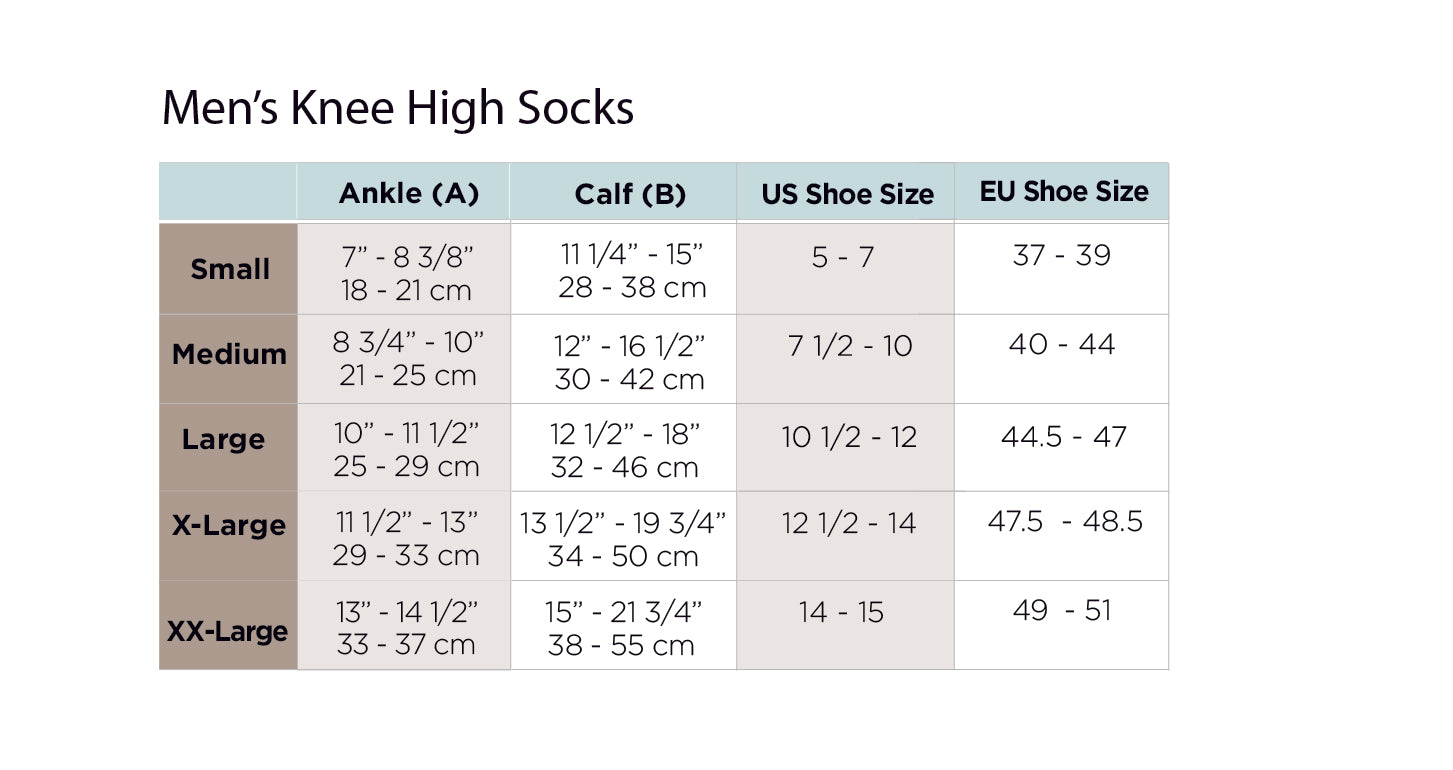Click EU shoe size 47.5 - 48.5
Viewport: 1453px width, 770px height.
pyautogui.click(x=1064, y=521)
